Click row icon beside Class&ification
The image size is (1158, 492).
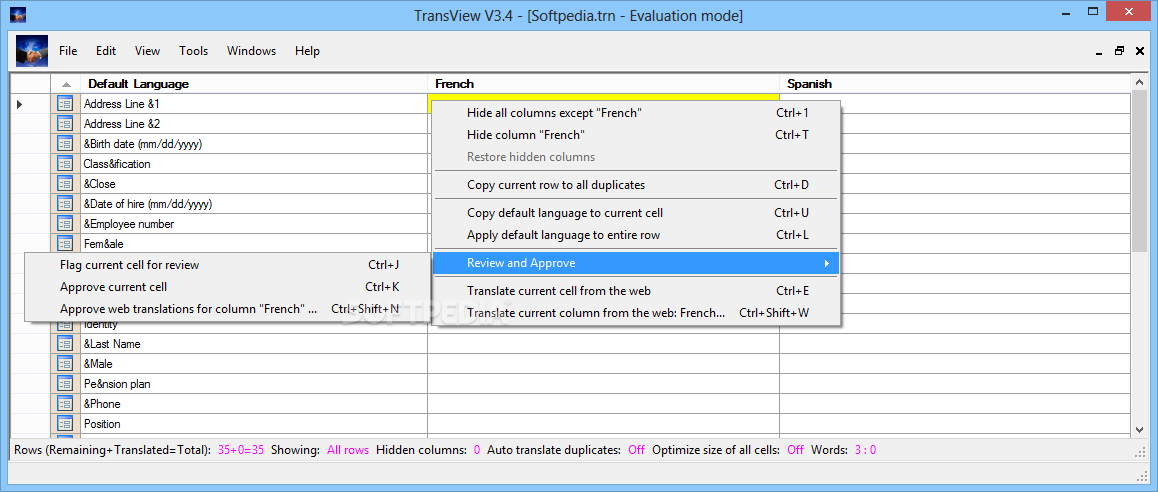(x=65, y=164)
